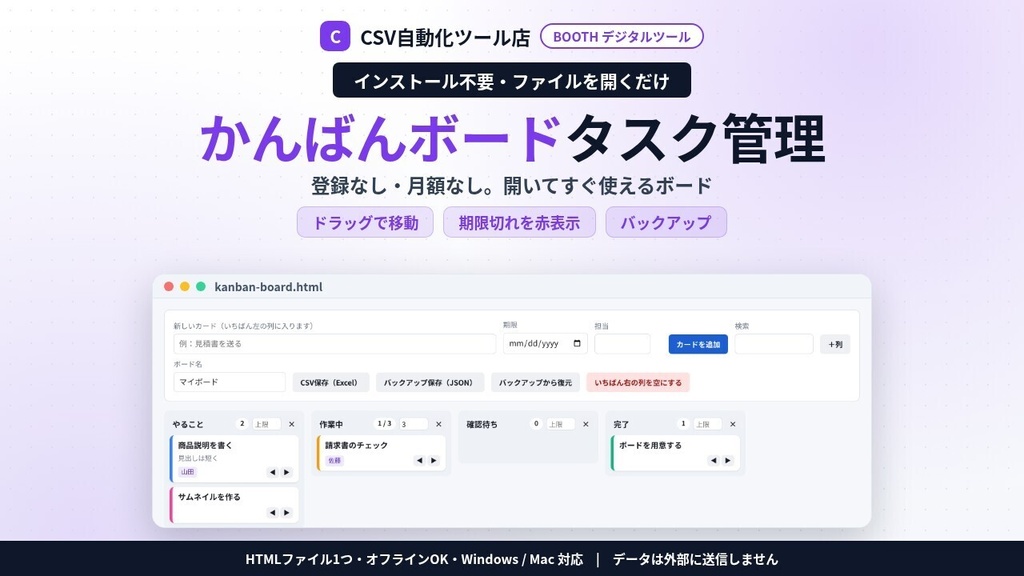Click CSV保存（Excel）button
The width and height of the screenshot is (1024, 576).
point(330,383)
